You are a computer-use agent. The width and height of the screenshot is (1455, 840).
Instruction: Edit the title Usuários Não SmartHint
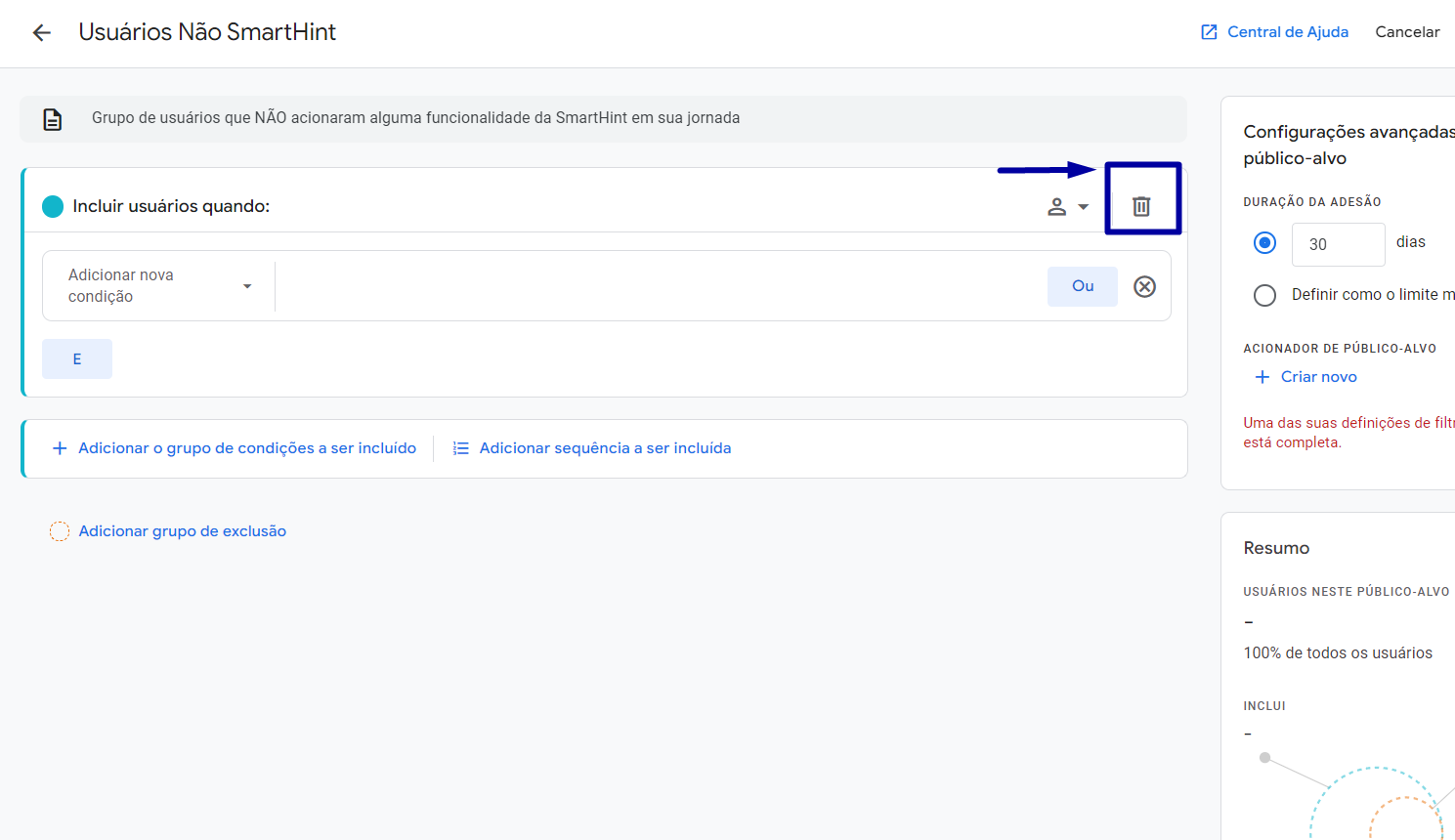coord(207,32)
